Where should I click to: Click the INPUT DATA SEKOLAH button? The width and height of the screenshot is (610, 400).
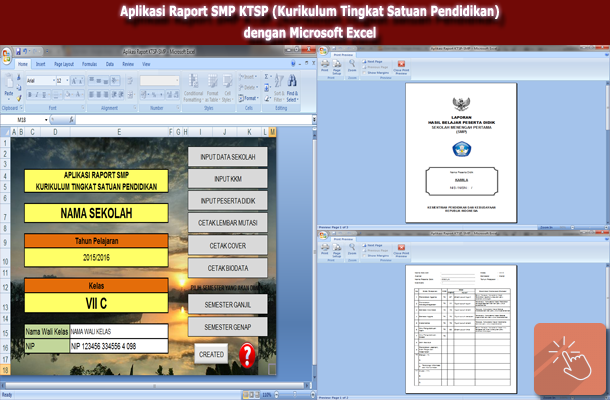click(x=228, y=157)
